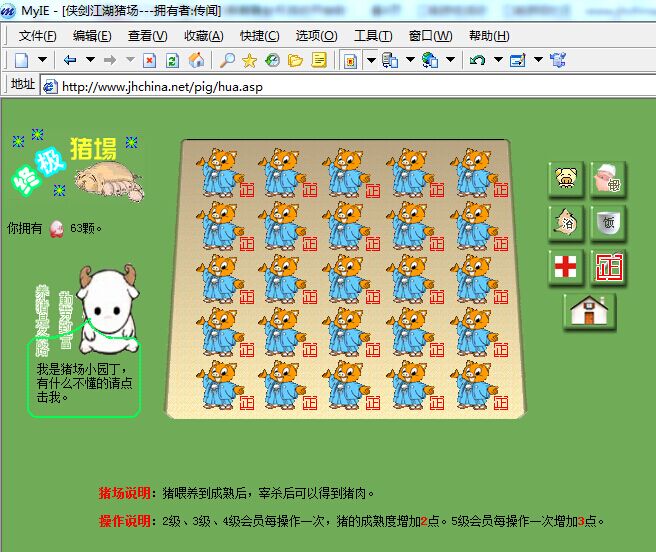Click the pig in first row, fifth column
This screenshot has height=552, width=656.
474,172
